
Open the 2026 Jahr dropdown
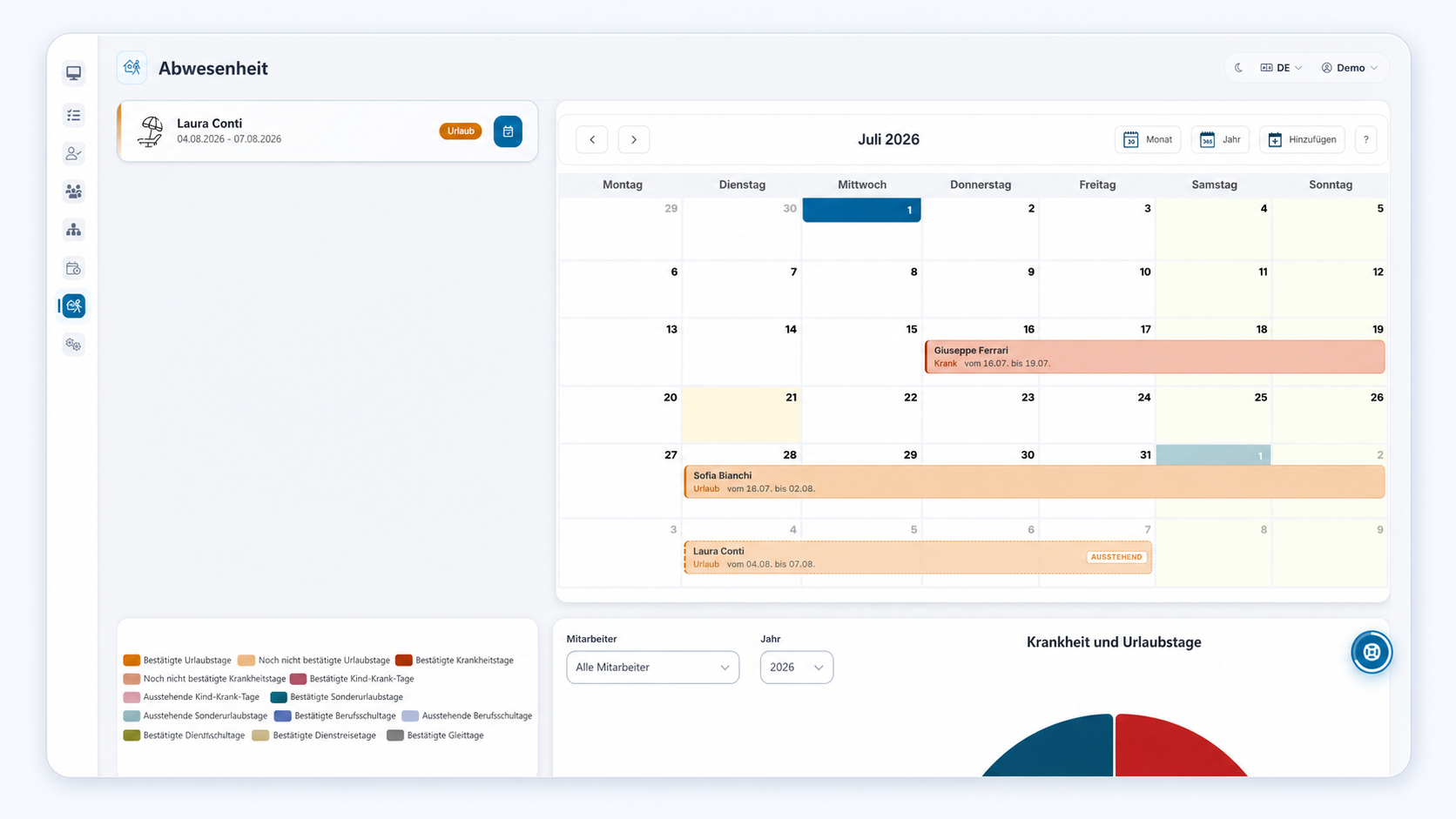point(796,668)
